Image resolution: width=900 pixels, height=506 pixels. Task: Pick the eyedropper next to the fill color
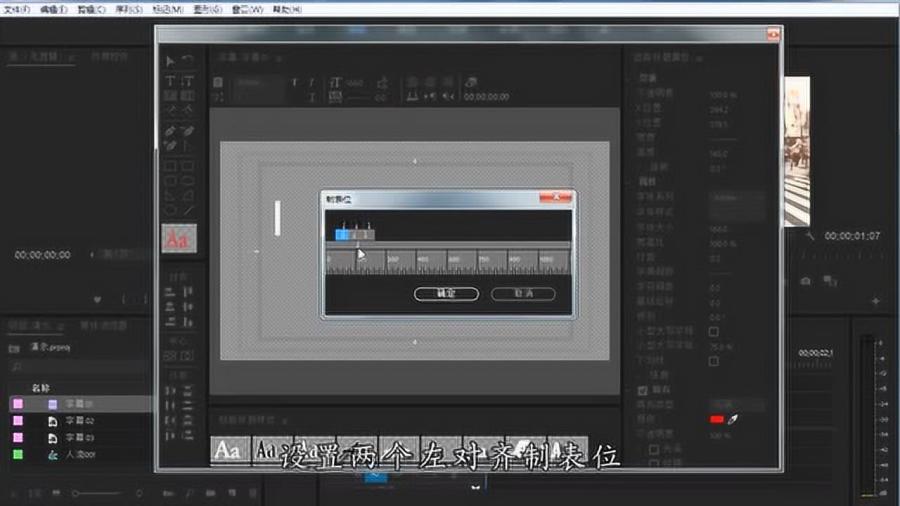(732, 420)
